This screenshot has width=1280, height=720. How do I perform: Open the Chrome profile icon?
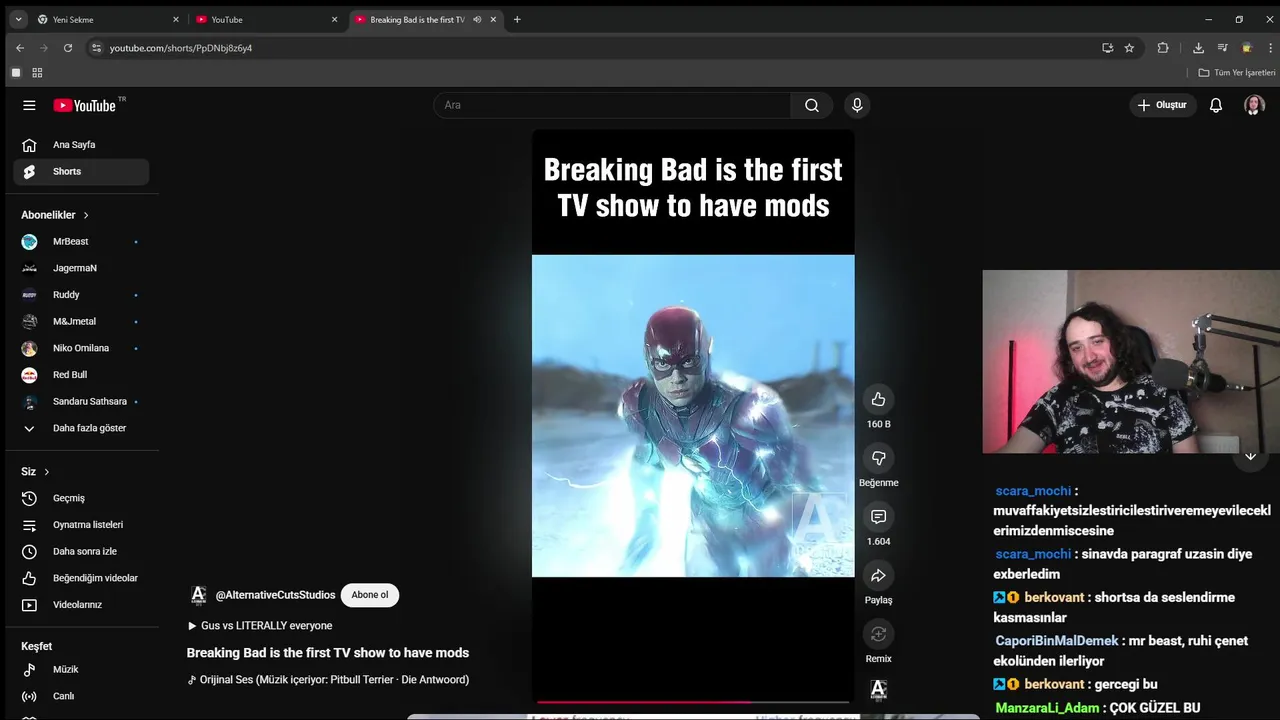pyautogui.click(x=1247, y=47)
